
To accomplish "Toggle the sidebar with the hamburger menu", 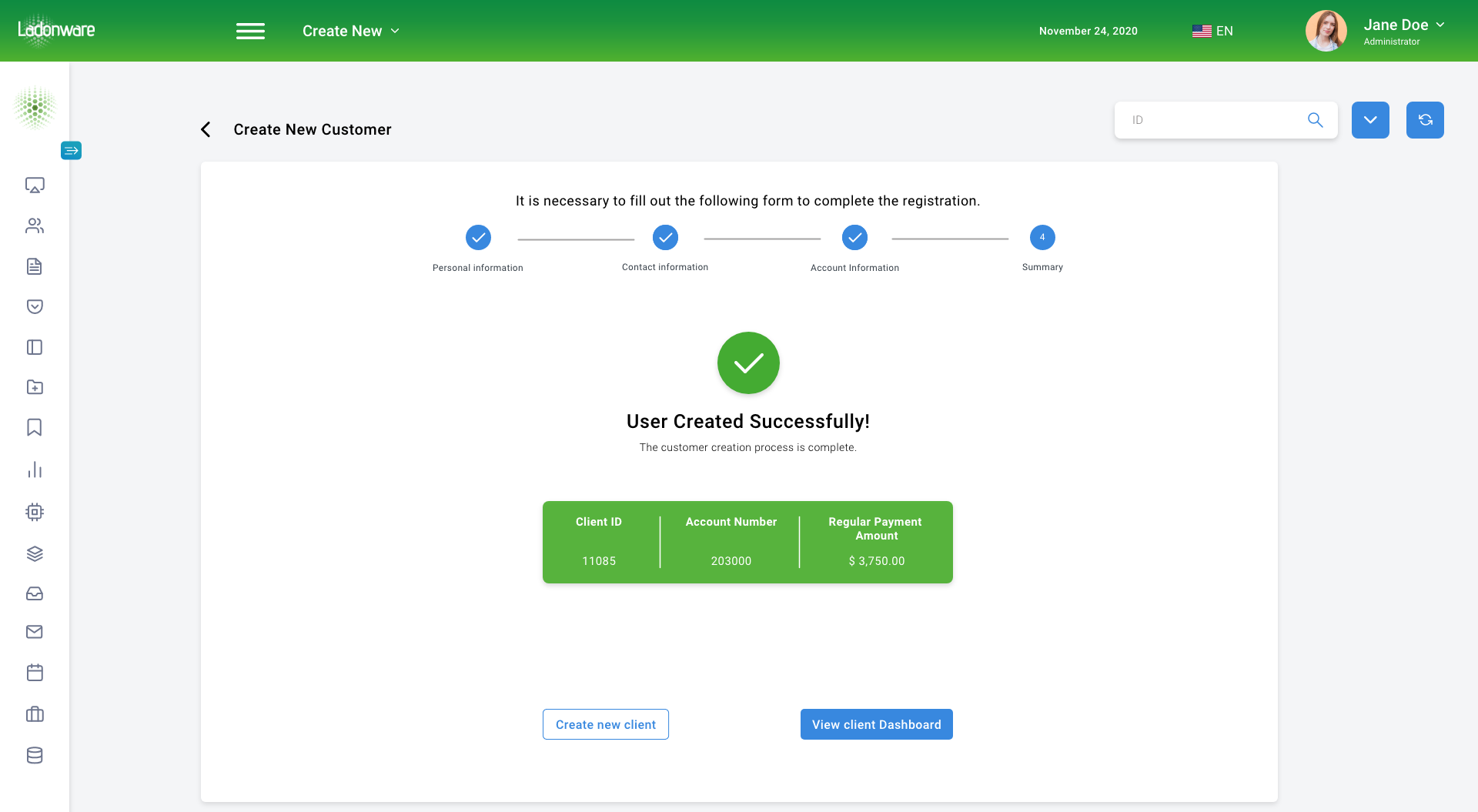I will point(250,31).
